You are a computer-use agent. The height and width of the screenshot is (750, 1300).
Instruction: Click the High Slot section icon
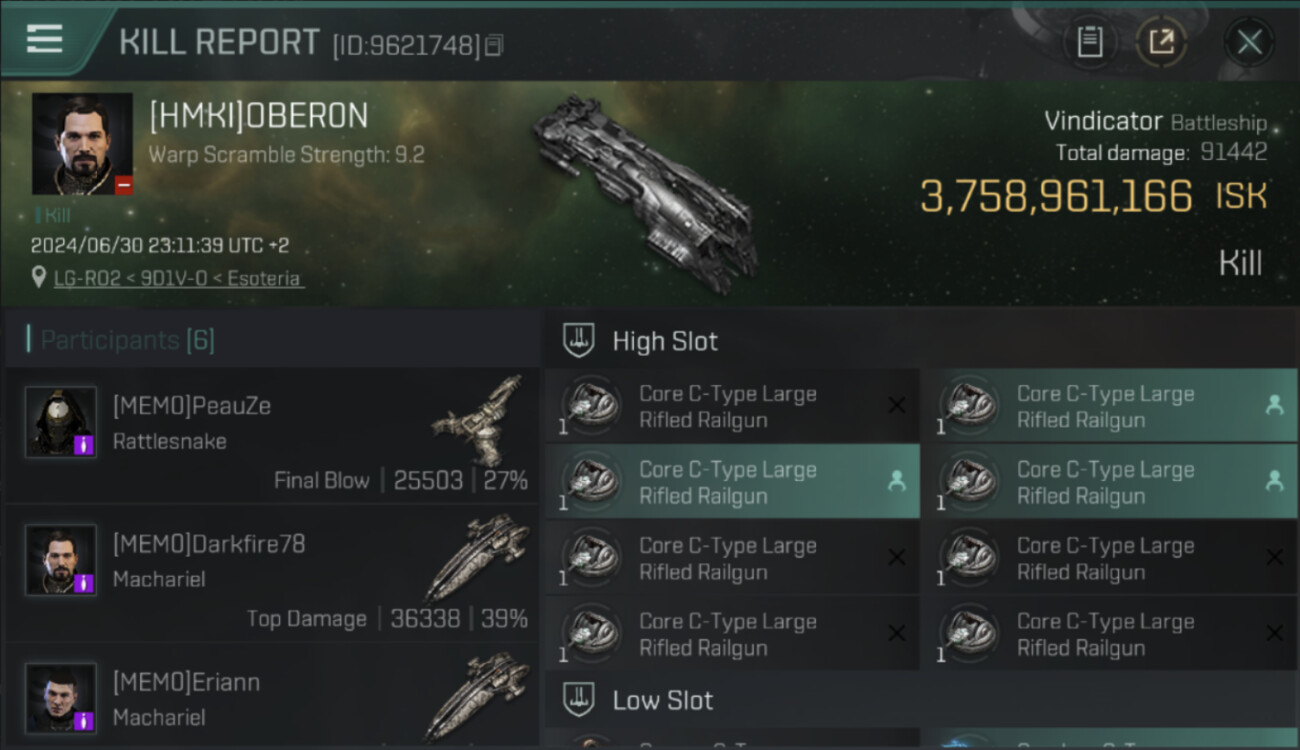tap(580, 340)
